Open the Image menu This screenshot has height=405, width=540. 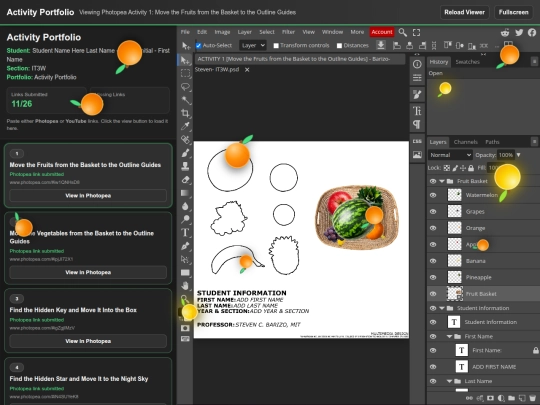222,32
